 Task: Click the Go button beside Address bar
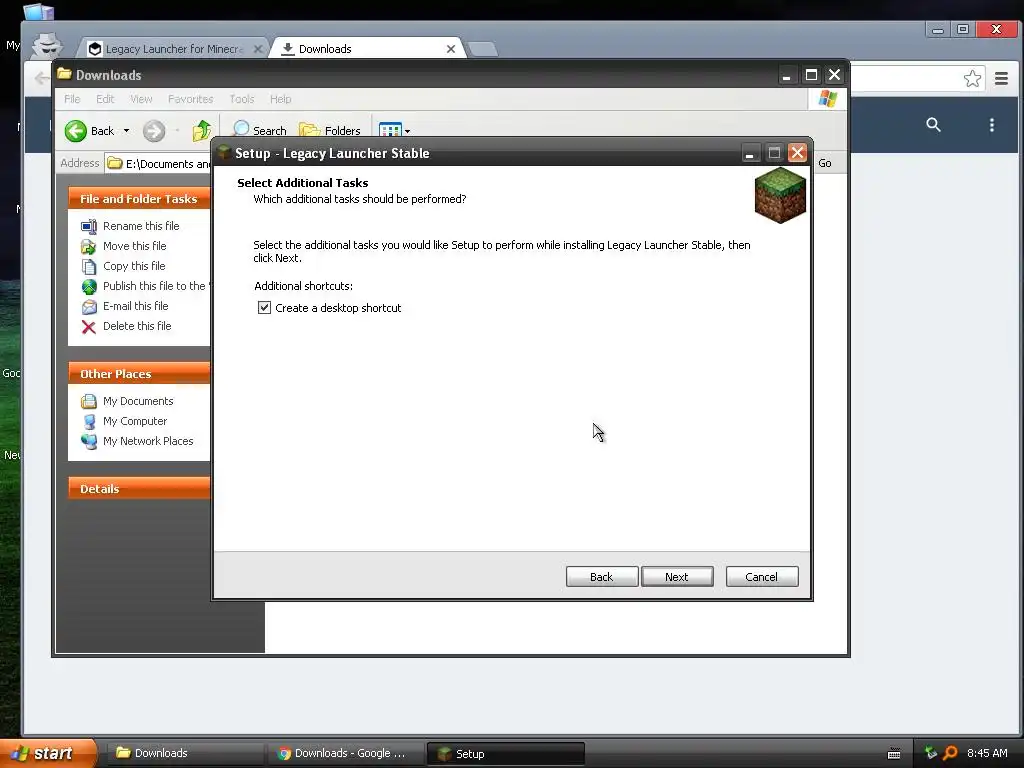[x=825, y=163]
